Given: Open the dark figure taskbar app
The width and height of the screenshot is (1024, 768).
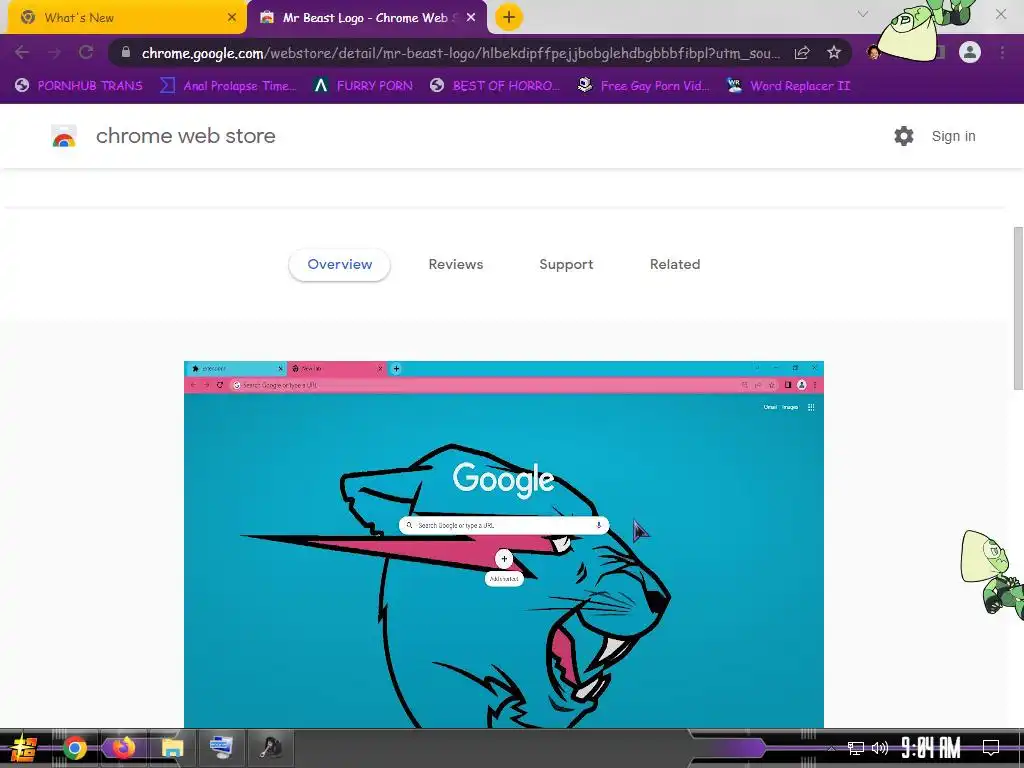Looking at the screenshot, I should 270,748.
